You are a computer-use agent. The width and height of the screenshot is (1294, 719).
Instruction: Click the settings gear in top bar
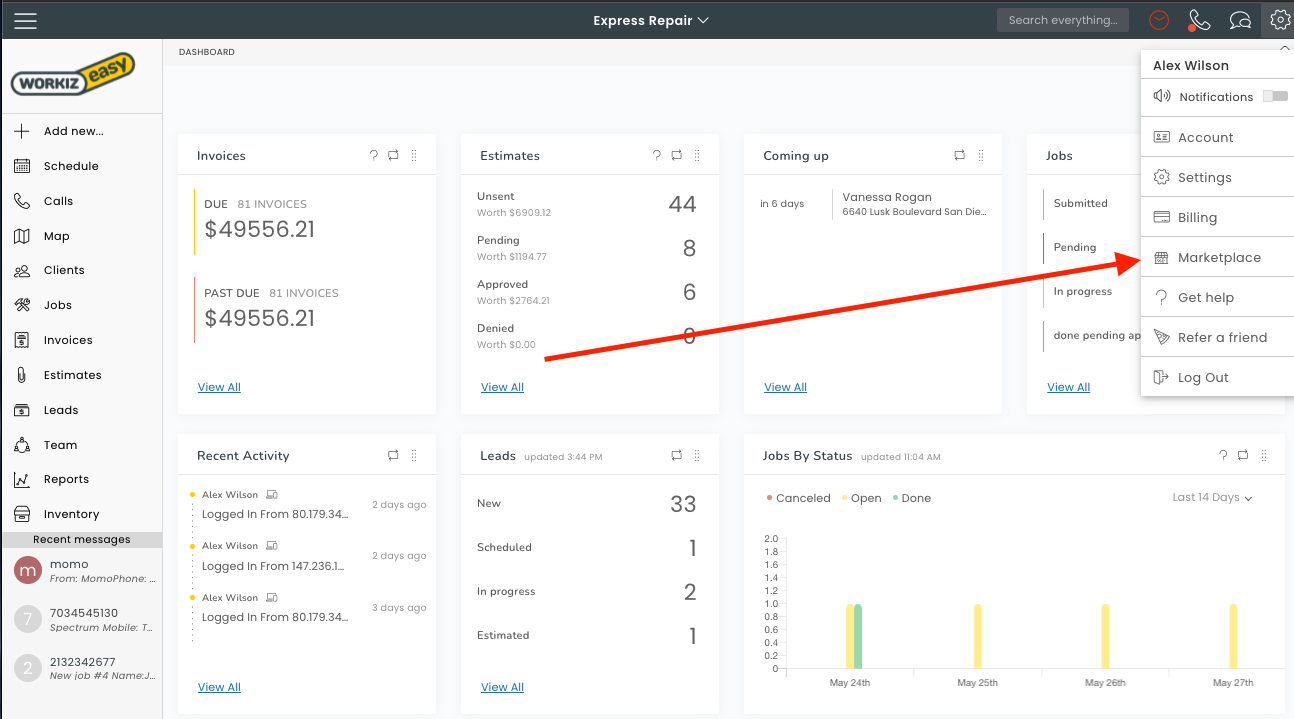1278,20
